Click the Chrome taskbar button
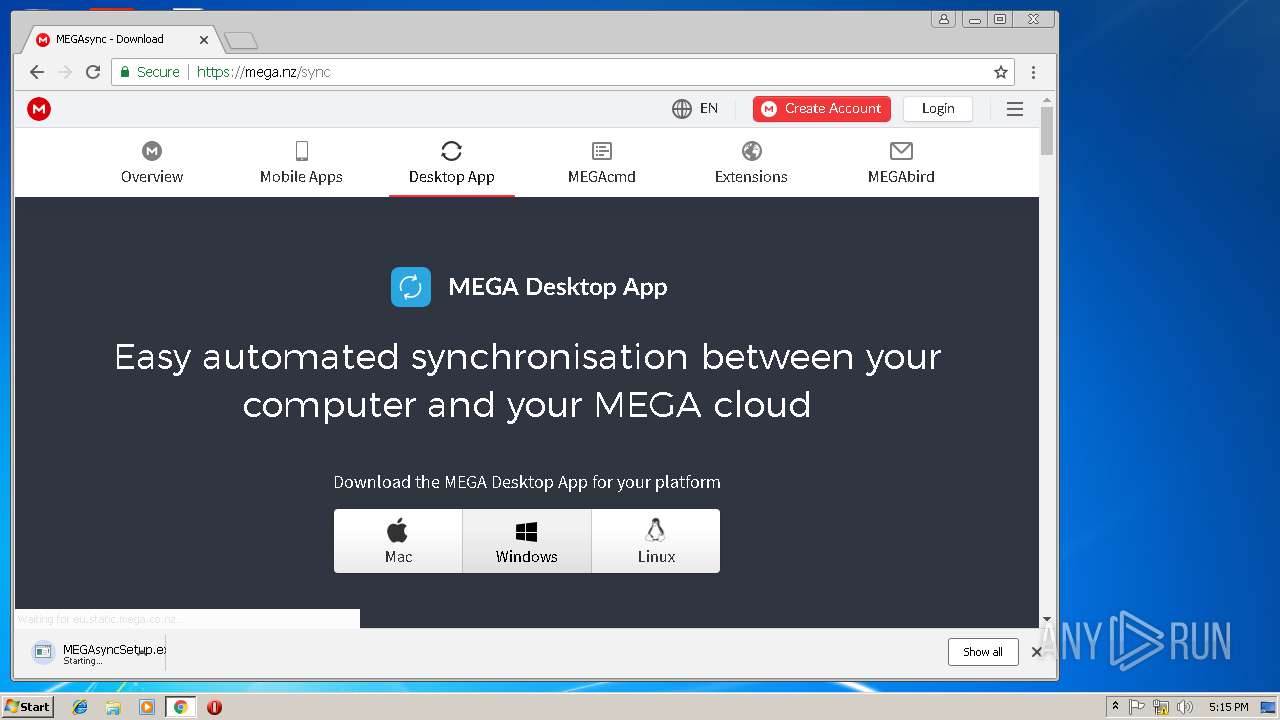The height and width of the screenshot is (720, 1280). (180, 707)
